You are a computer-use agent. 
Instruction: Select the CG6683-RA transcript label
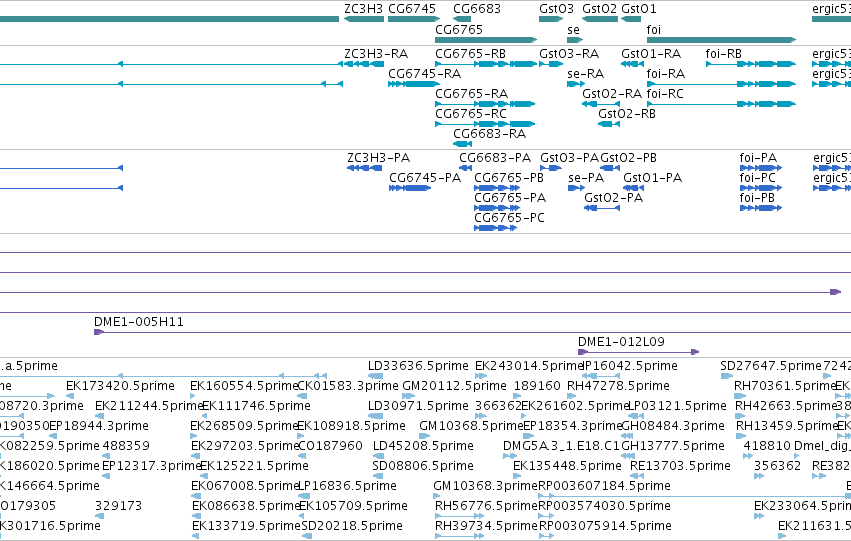tap(490, 134)
